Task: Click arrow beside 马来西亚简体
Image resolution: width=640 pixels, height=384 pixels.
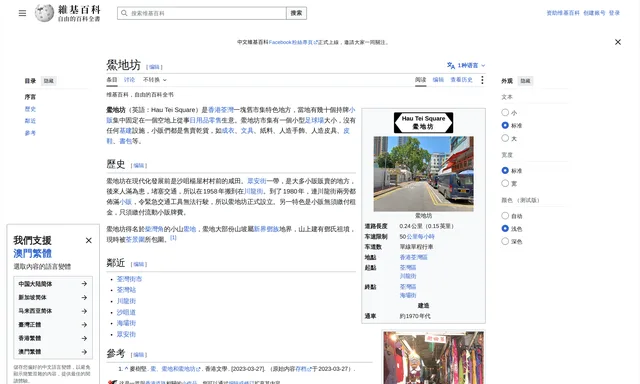Action: (84, 311)
